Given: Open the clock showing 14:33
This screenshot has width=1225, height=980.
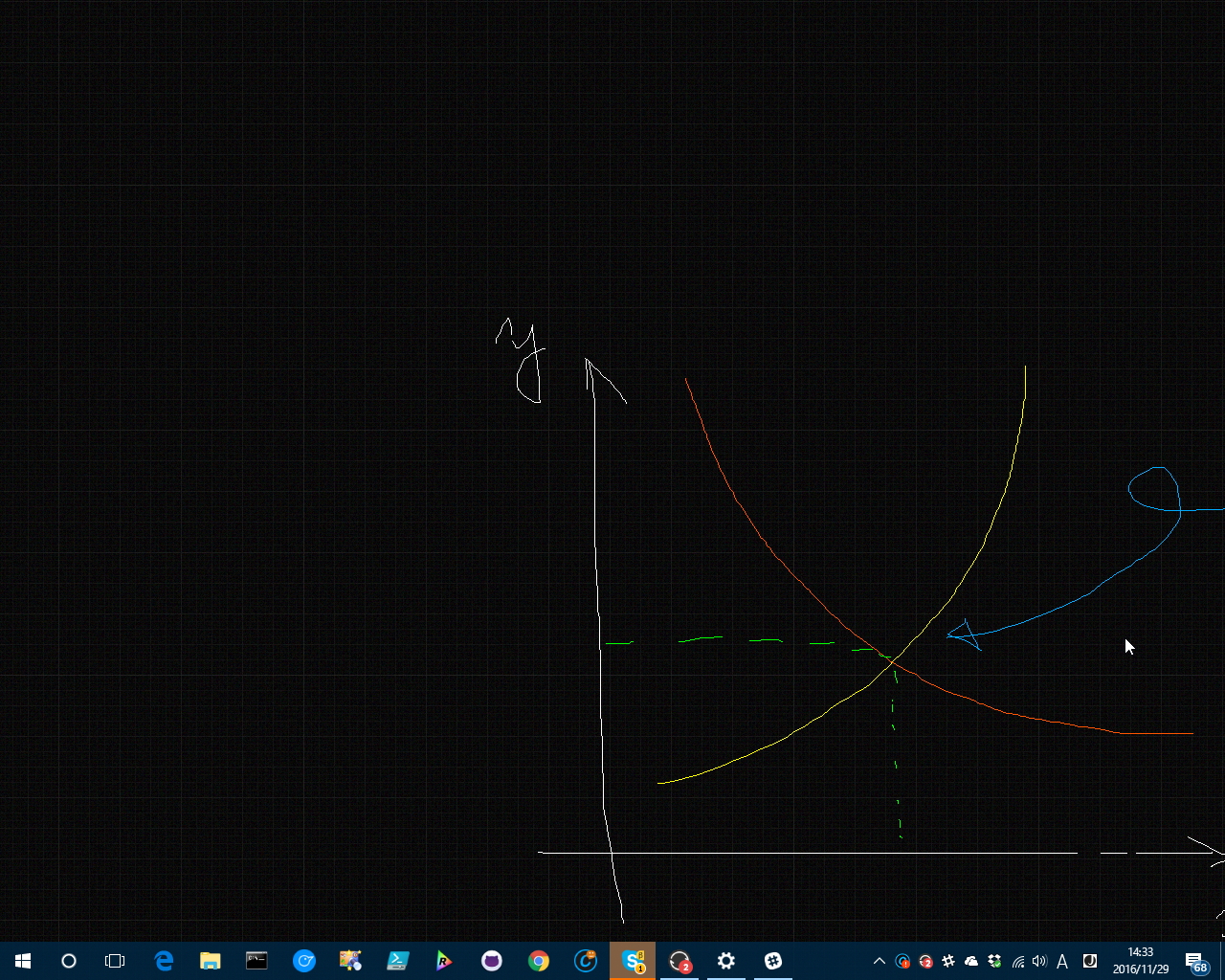Looking at the screenshot, I should coord(1141,961).
